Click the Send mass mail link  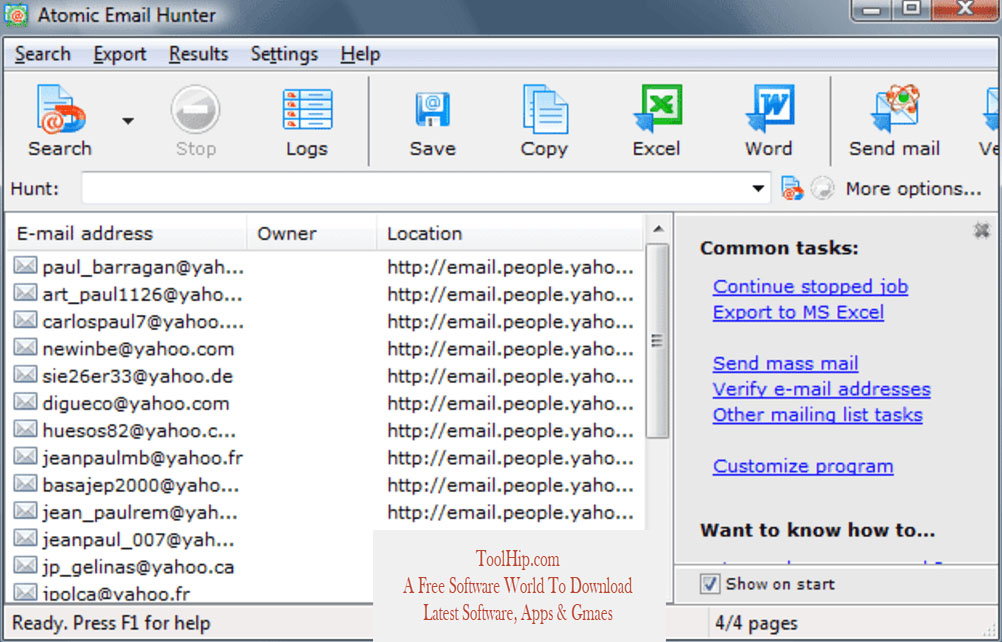click(785, 363)
